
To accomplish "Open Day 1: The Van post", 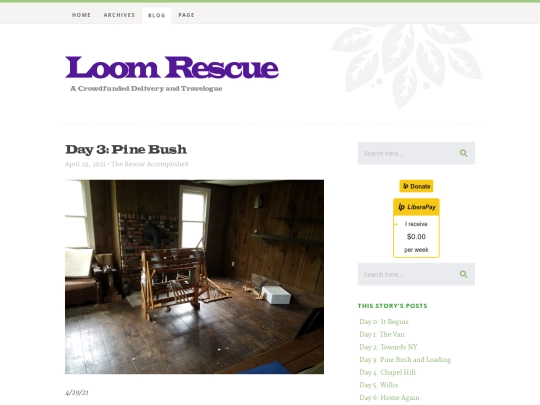I will tap(382, 334).
